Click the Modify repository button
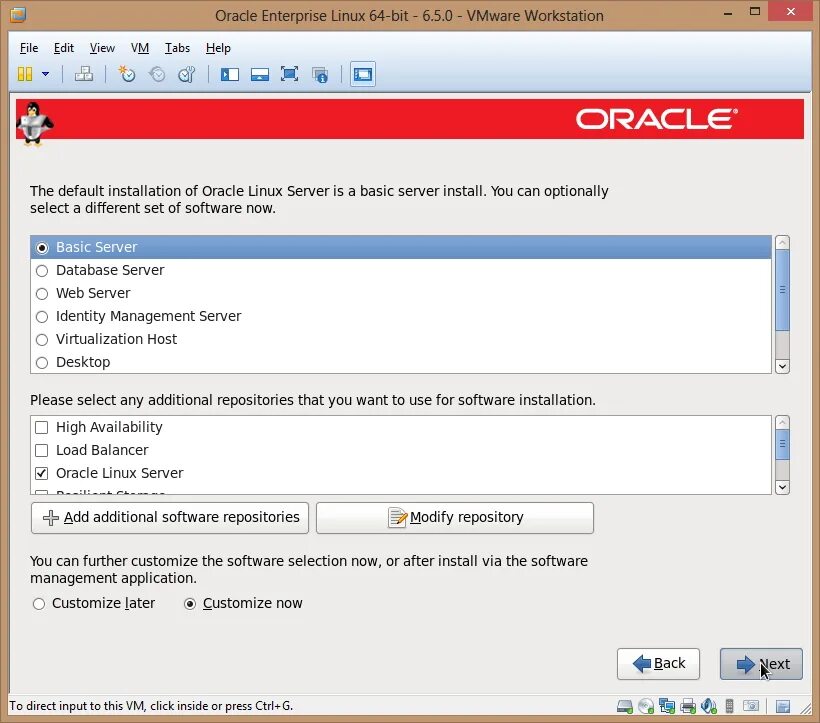 (454, 518)
